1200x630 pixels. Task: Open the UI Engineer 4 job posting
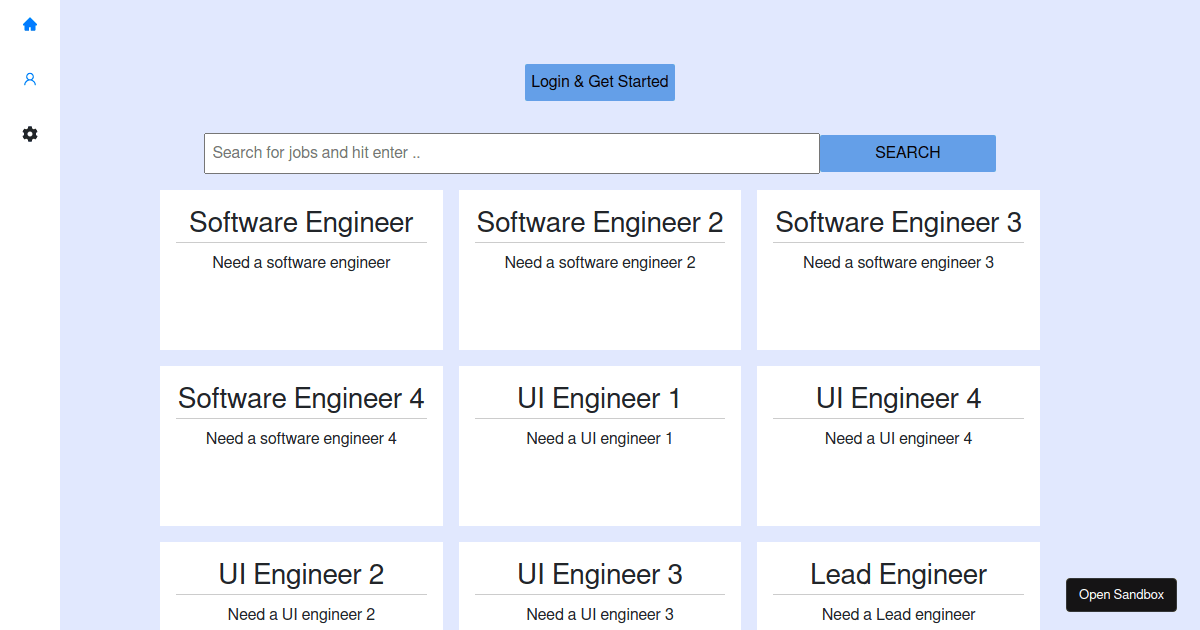897,398
